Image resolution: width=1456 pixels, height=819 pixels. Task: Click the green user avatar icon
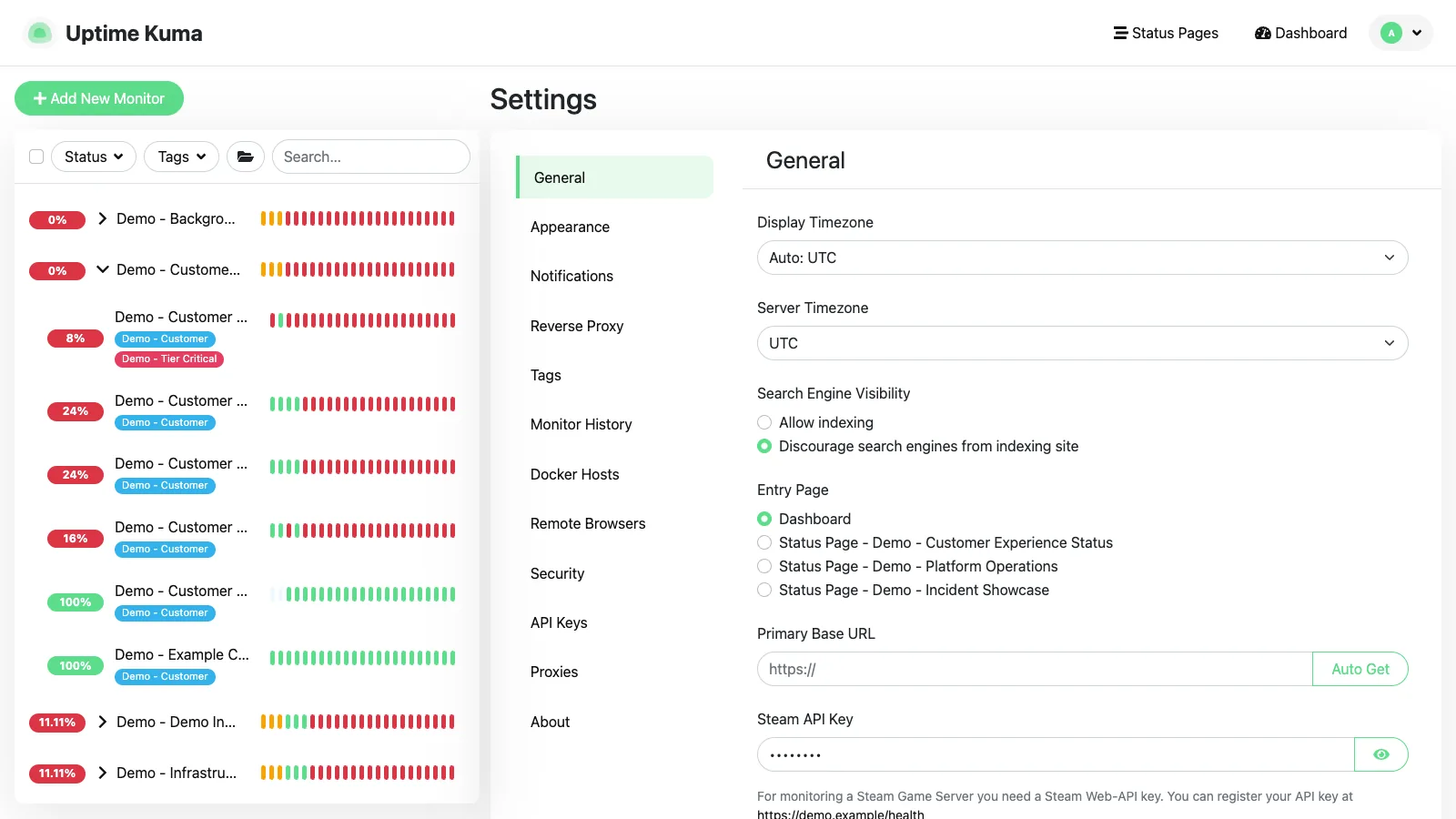coord(1390,33)
